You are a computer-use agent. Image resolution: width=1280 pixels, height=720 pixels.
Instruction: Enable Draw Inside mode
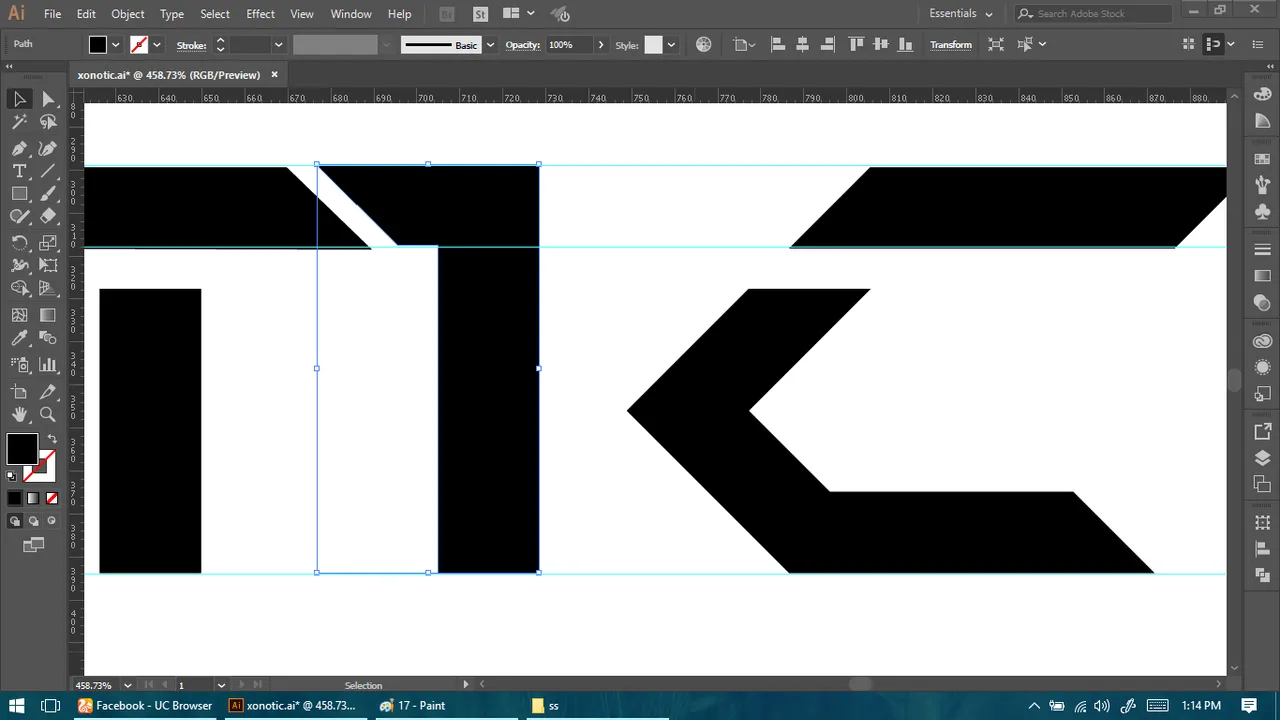tap(52, 521)
